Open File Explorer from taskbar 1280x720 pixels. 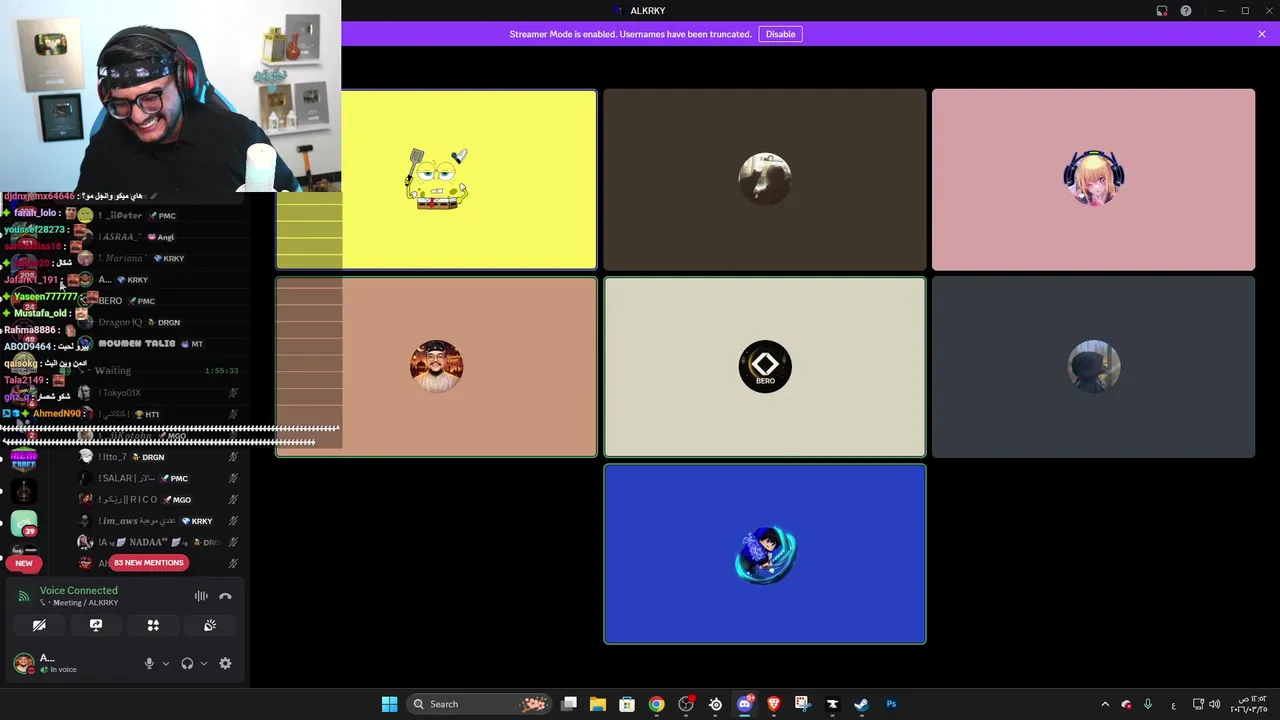(x=598, y=704)
